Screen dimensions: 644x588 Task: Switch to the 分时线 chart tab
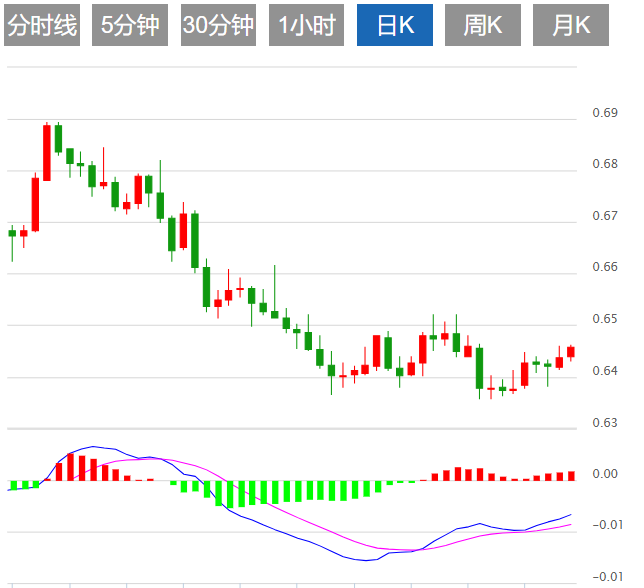tap(42, 25)
